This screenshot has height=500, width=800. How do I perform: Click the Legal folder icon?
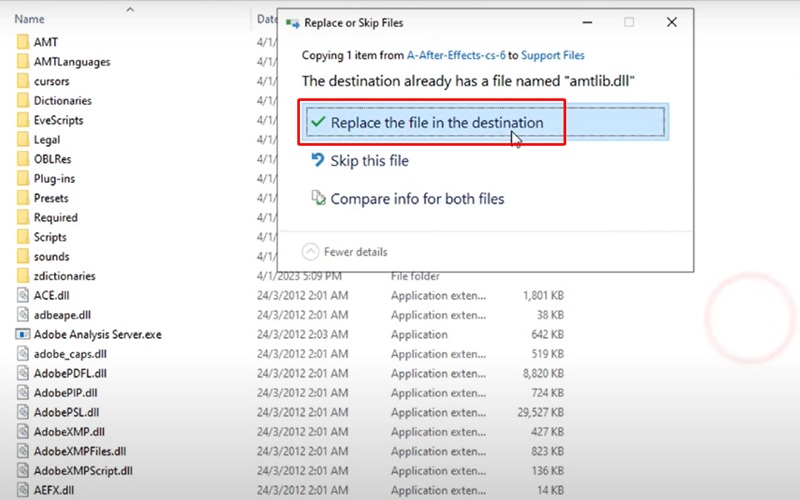(x=23, y=139)
